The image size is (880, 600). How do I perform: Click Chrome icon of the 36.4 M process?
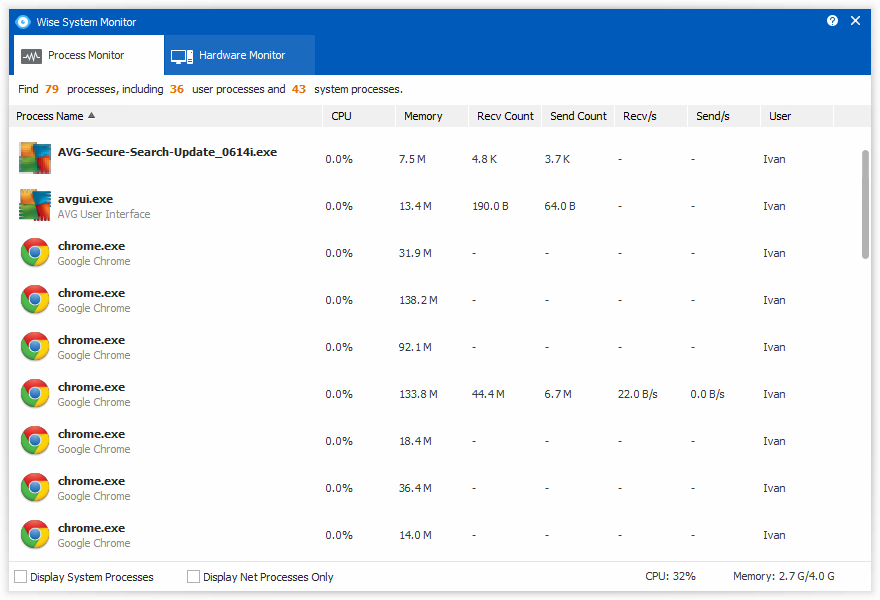(35, 488)
